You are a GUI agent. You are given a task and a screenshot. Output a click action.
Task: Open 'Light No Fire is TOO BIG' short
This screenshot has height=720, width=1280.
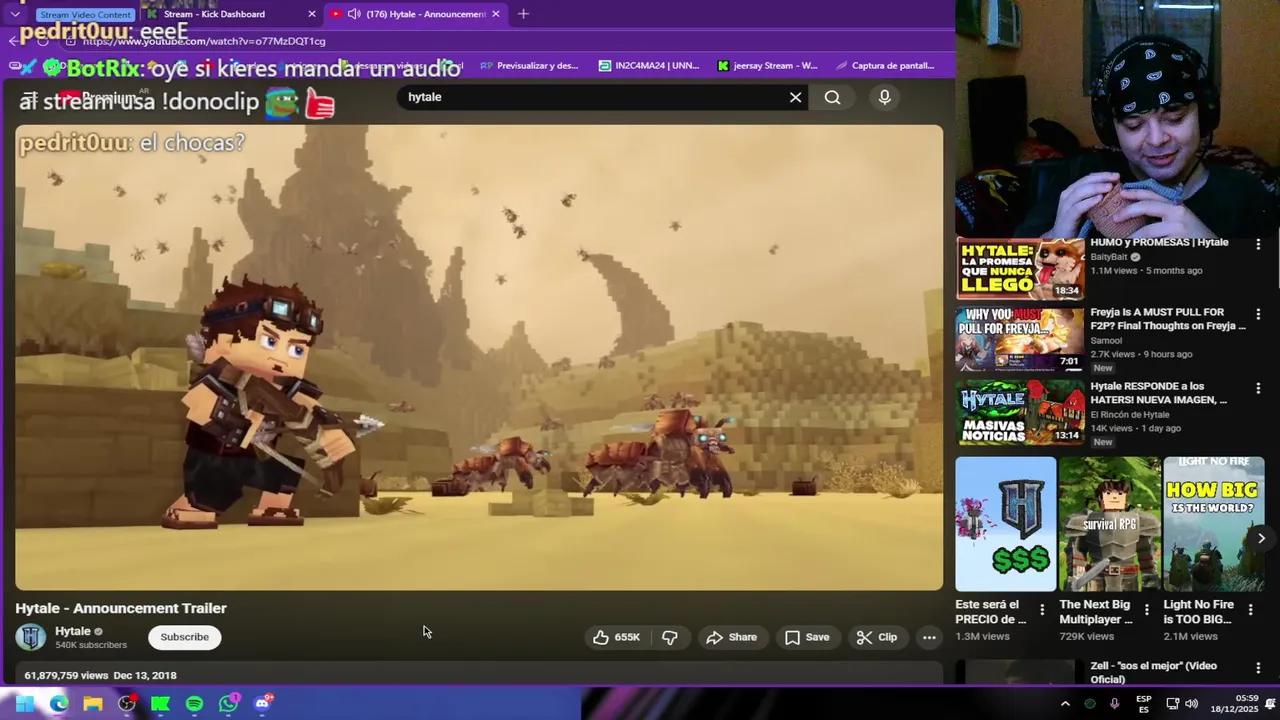pos(1214,524)
